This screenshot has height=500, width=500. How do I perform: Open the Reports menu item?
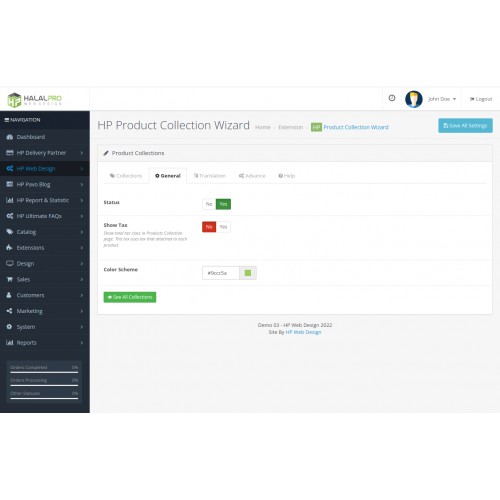[x=45, y=343]
